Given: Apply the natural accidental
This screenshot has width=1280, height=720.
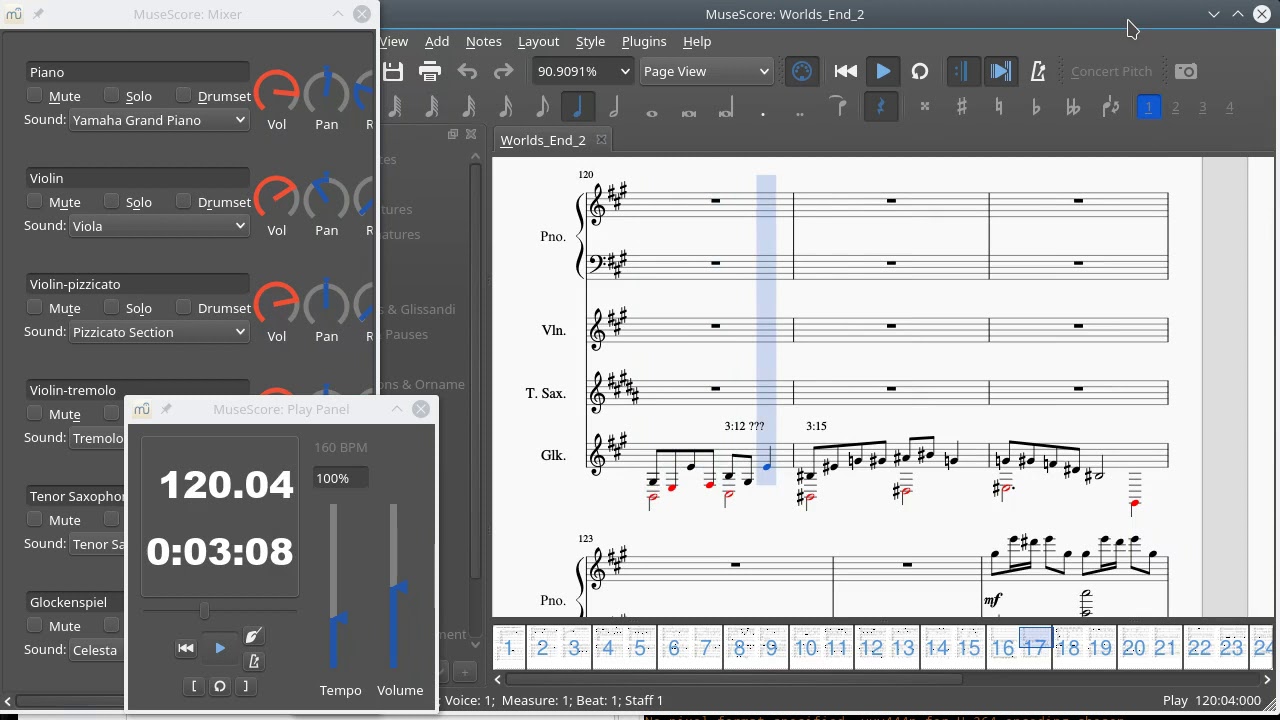Looking at the screenshot, I should [999, 107].
